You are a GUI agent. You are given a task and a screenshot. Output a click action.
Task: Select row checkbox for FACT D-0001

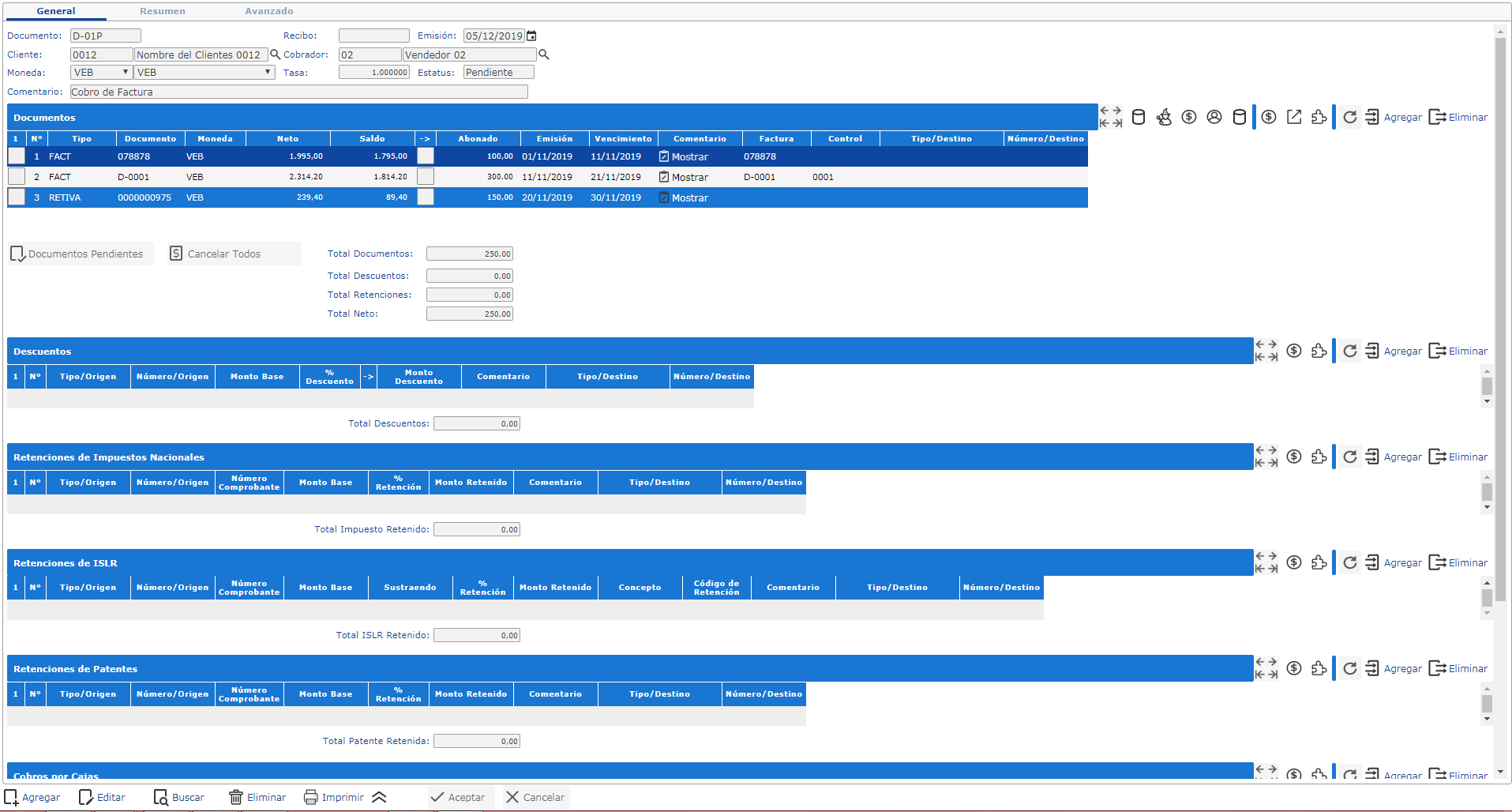tap(17, 176)
